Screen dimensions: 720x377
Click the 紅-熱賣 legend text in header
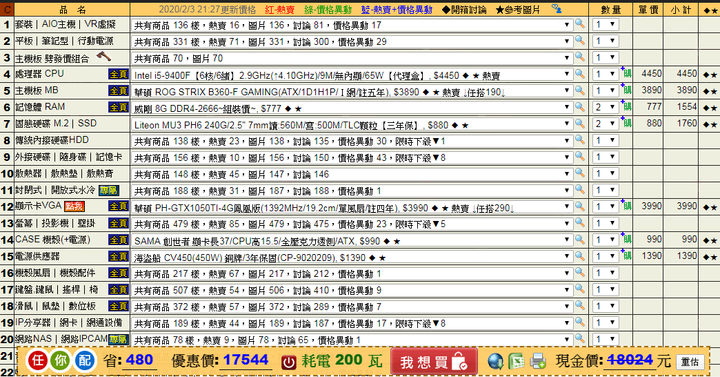pos(280,10)
